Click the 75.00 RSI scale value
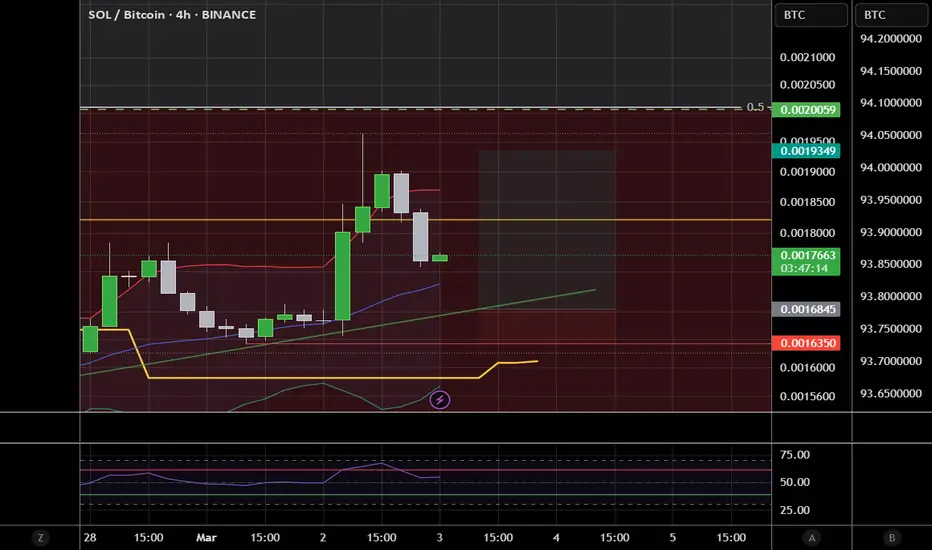The height and width of the screenshot is (550, 932). point(795,455)
